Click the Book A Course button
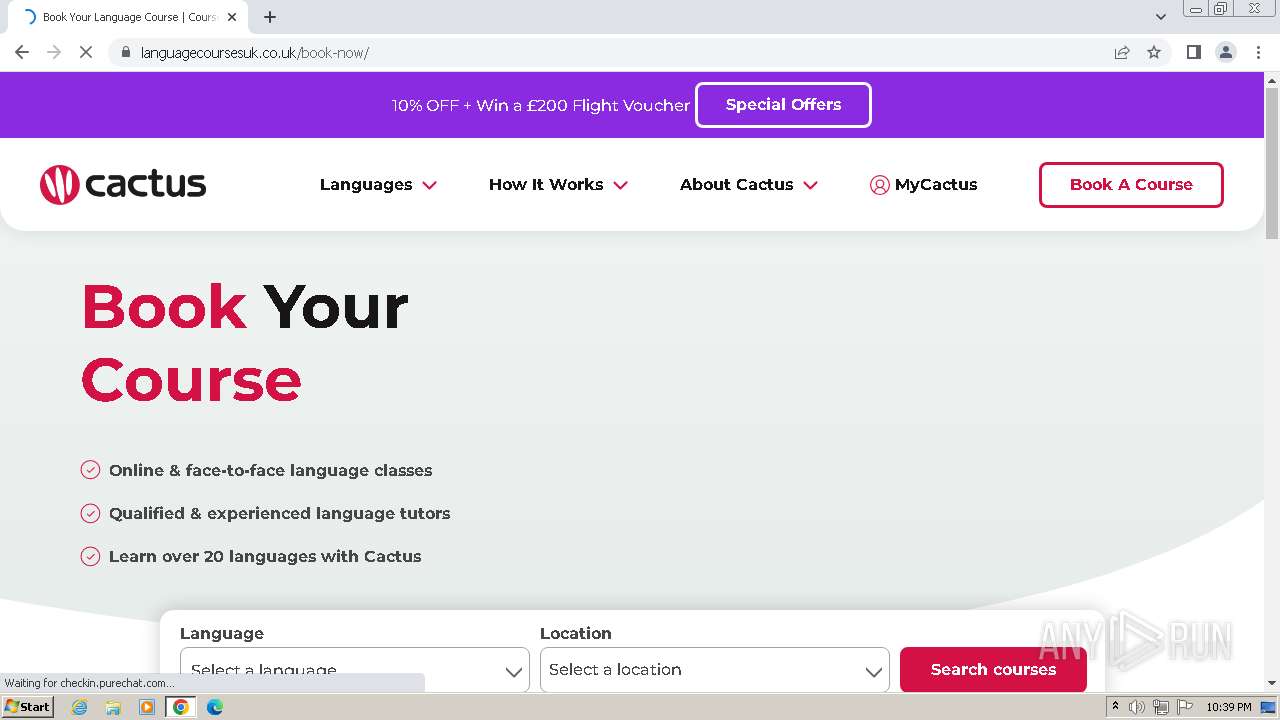Screen dimensions: 1280x720 1131,185
